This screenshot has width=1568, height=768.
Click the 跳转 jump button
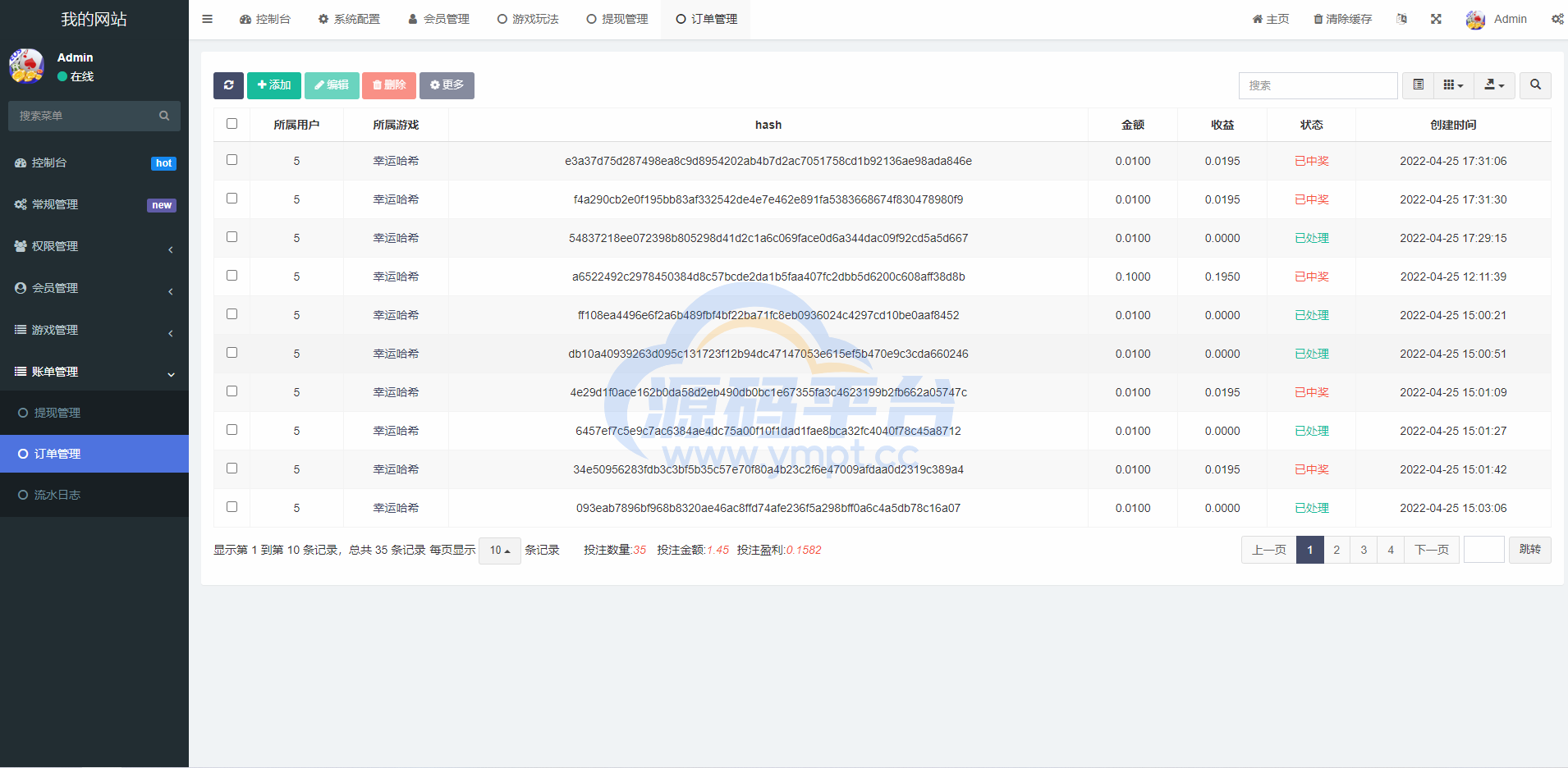tap(1530, 550)
